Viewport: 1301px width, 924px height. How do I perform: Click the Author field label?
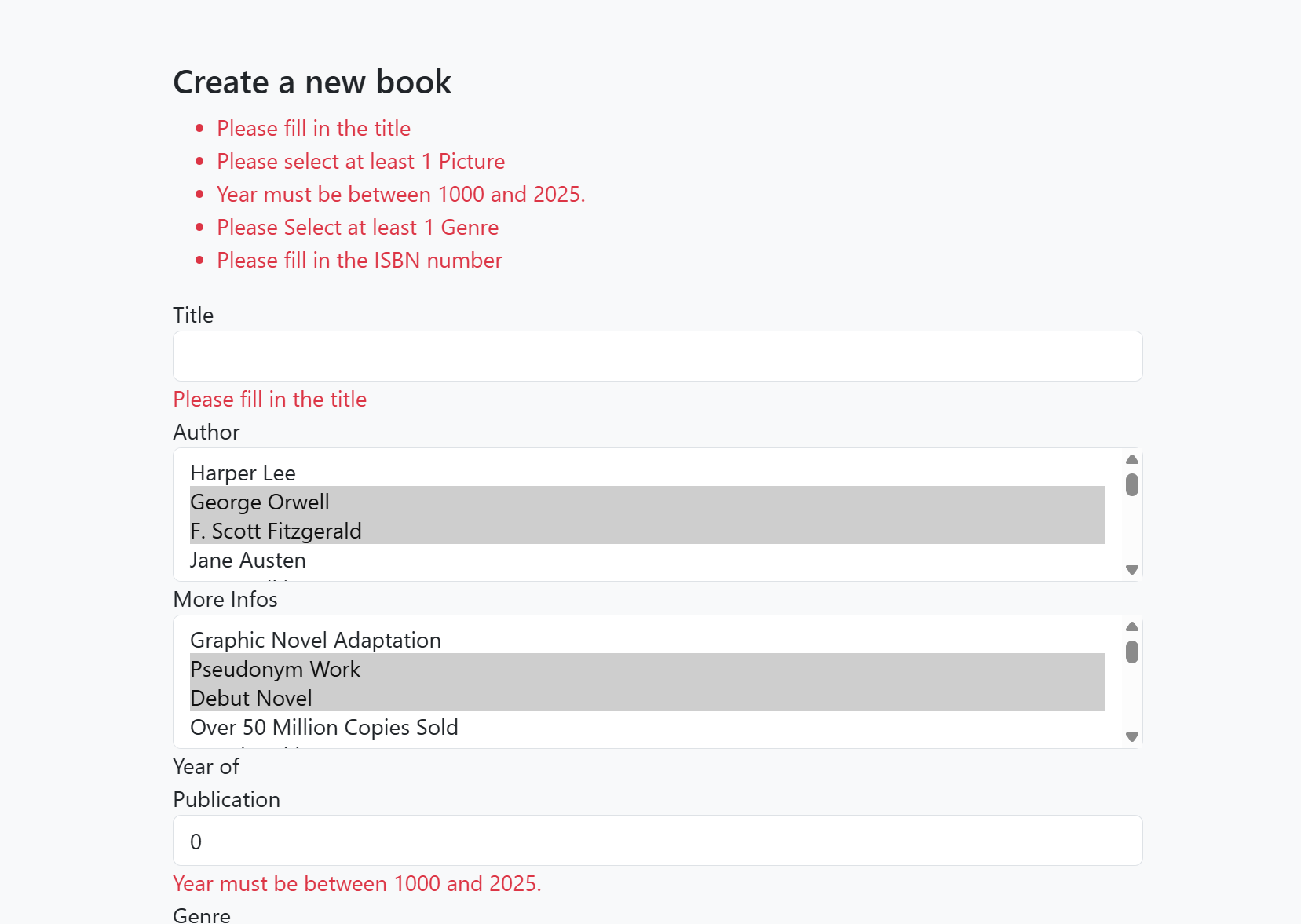pos(206,432)
